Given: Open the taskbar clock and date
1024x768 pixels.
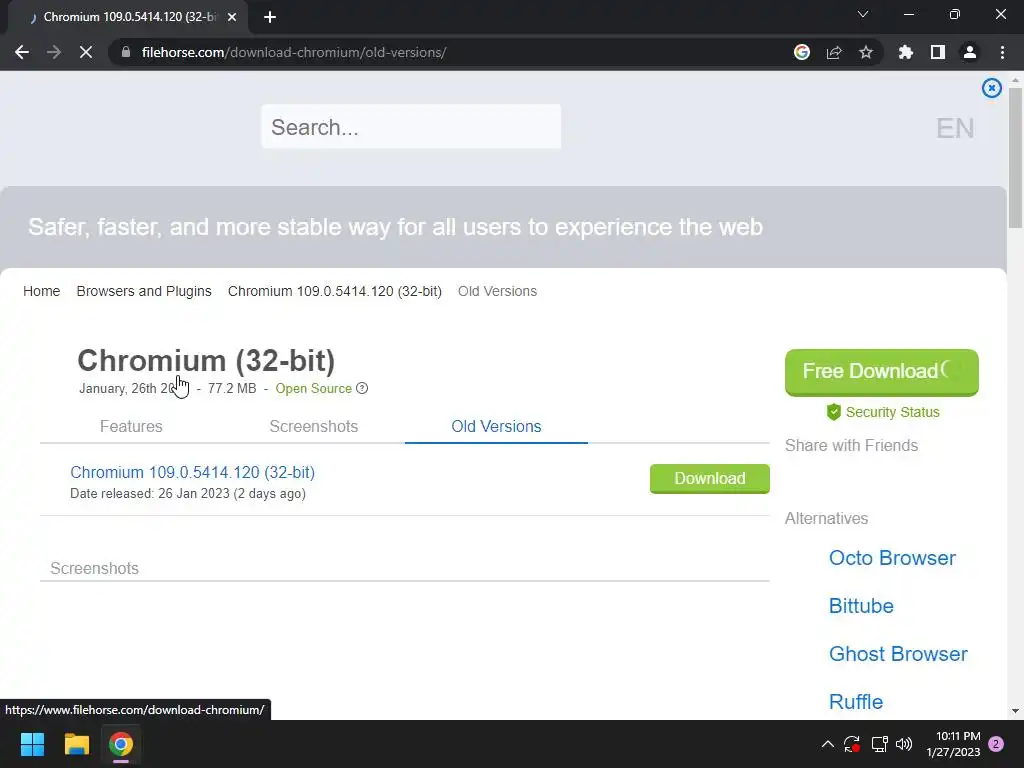Looking at the screenshot, I should click(953, 744).
